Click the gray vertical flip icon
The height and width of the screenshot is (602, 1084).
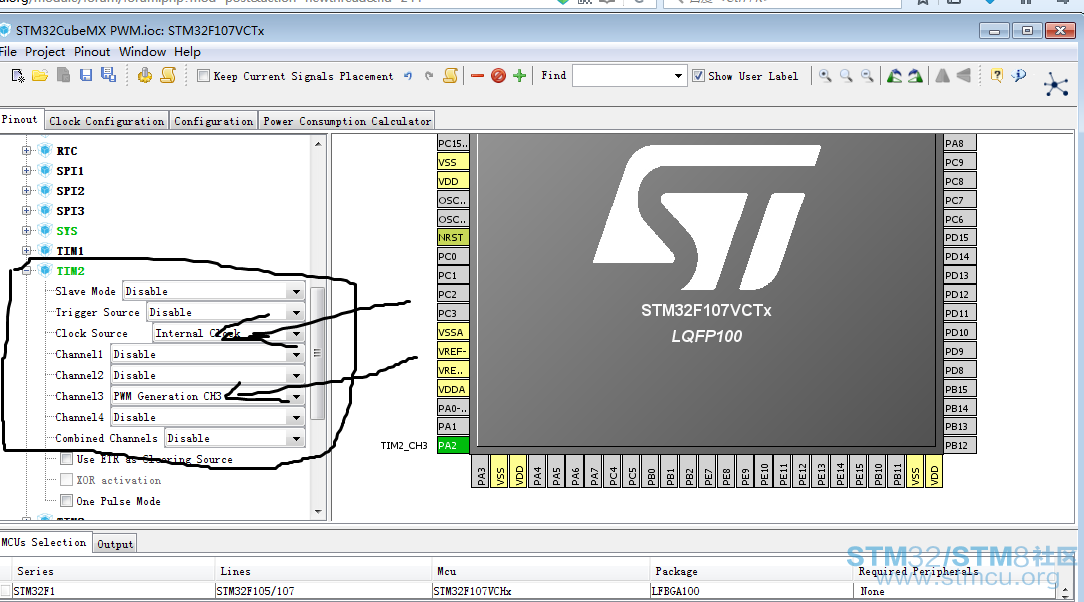pyautogui.click(x=964, y=76)
